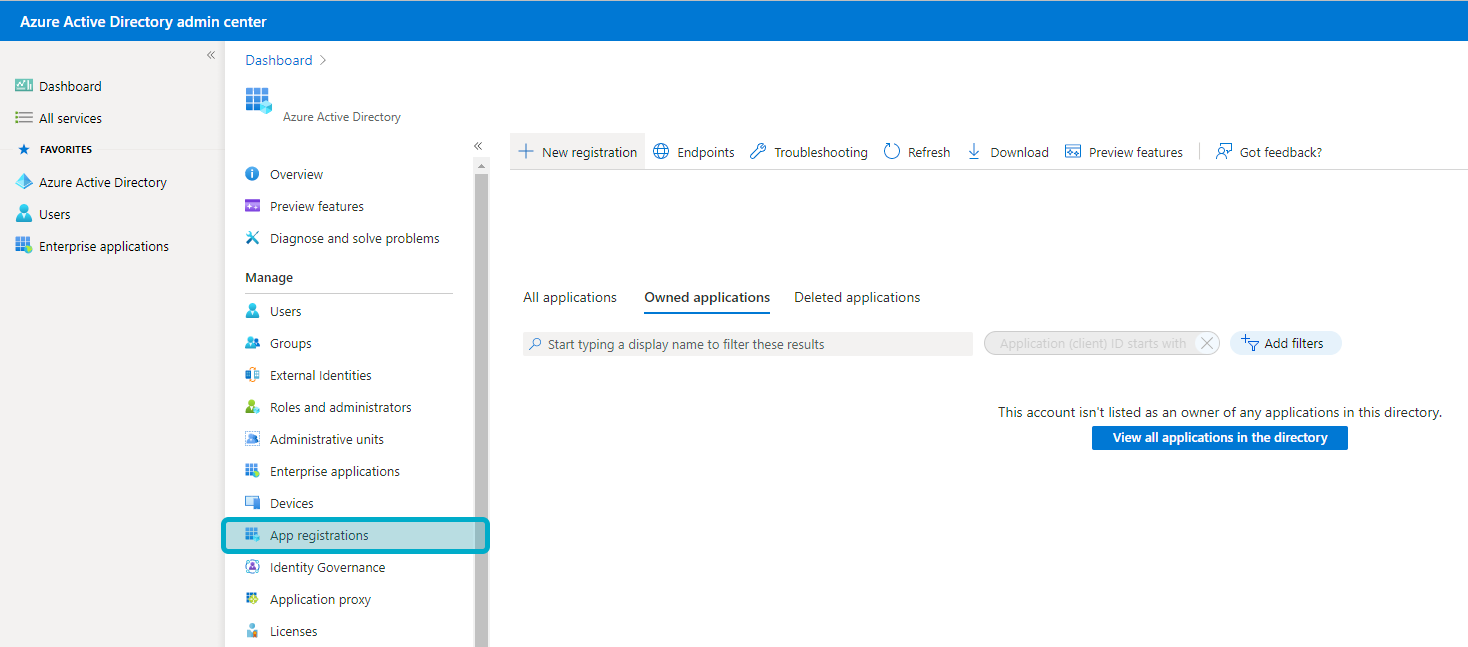Image resolution: width=1468 pixels, height=647 pixels.
Task: Click the Roles and administrators icon
Action: [x=252, y=407]
